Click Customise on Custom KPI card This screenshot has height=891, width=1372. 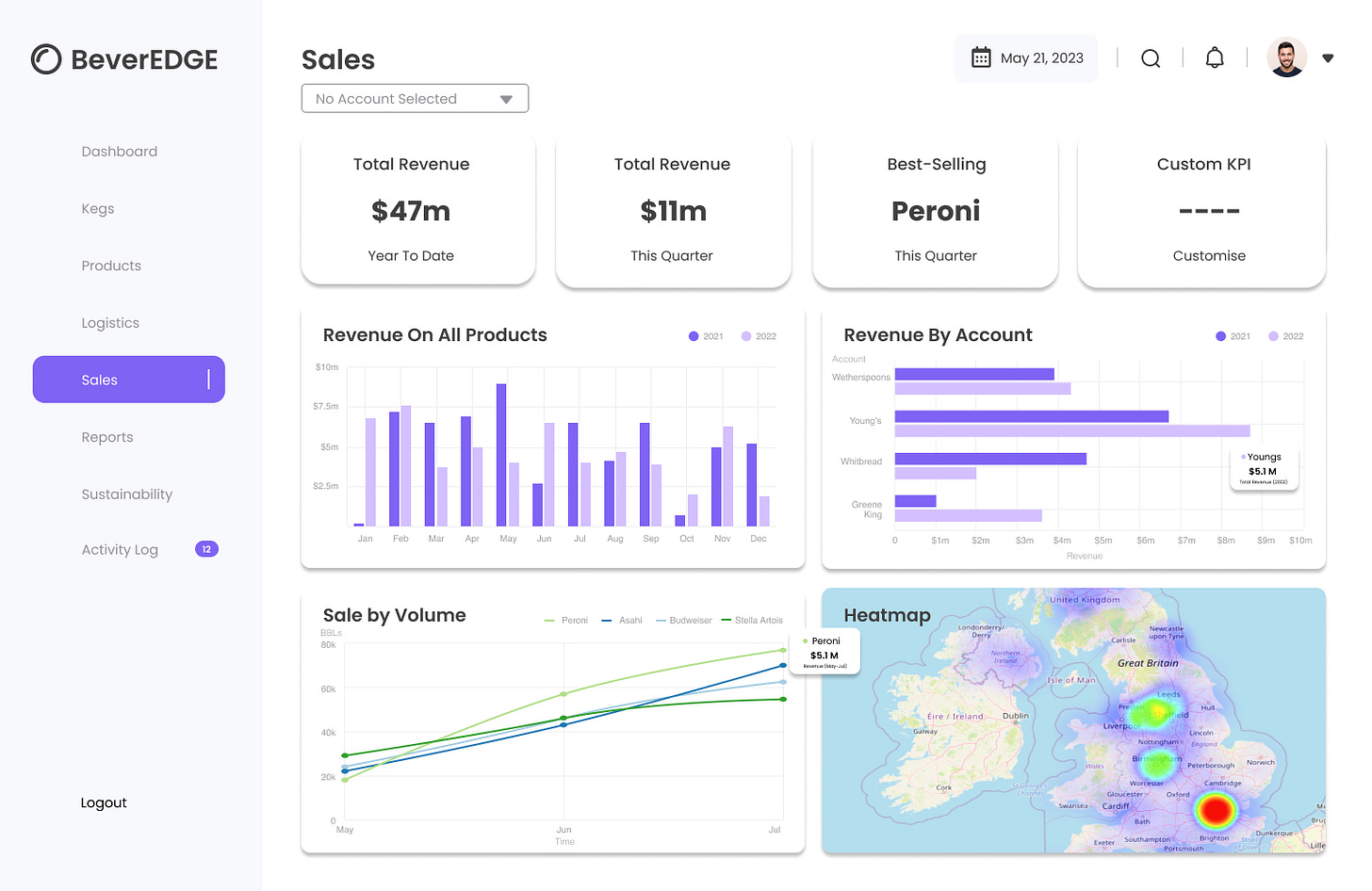[1209, 256]
